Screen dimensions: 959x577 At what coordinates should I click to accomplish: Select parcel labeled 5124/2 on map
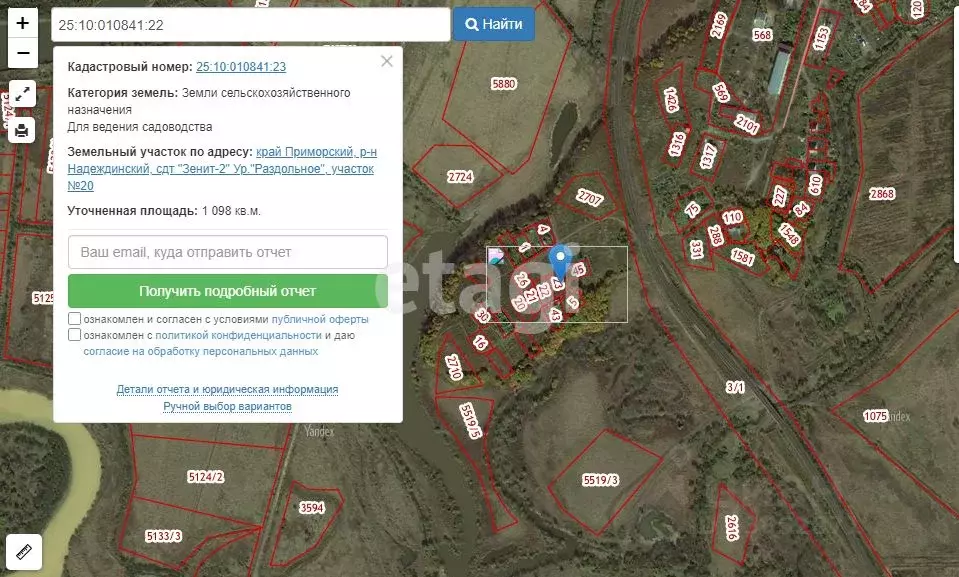[x=206, y=477]
